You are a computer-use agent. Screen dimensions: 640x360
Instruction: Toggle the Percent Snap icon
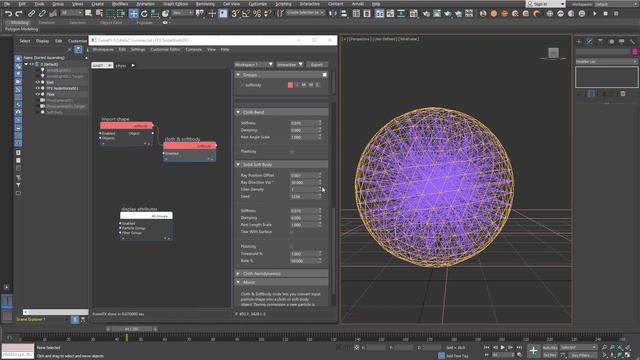click(x=257, y=13)
